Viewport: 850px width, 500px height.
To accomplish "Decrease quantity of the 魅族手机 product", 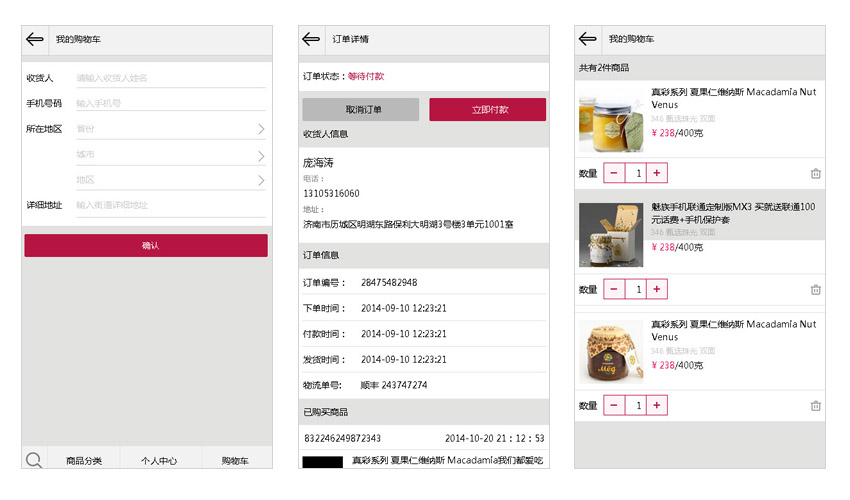I will coord(613,289).
